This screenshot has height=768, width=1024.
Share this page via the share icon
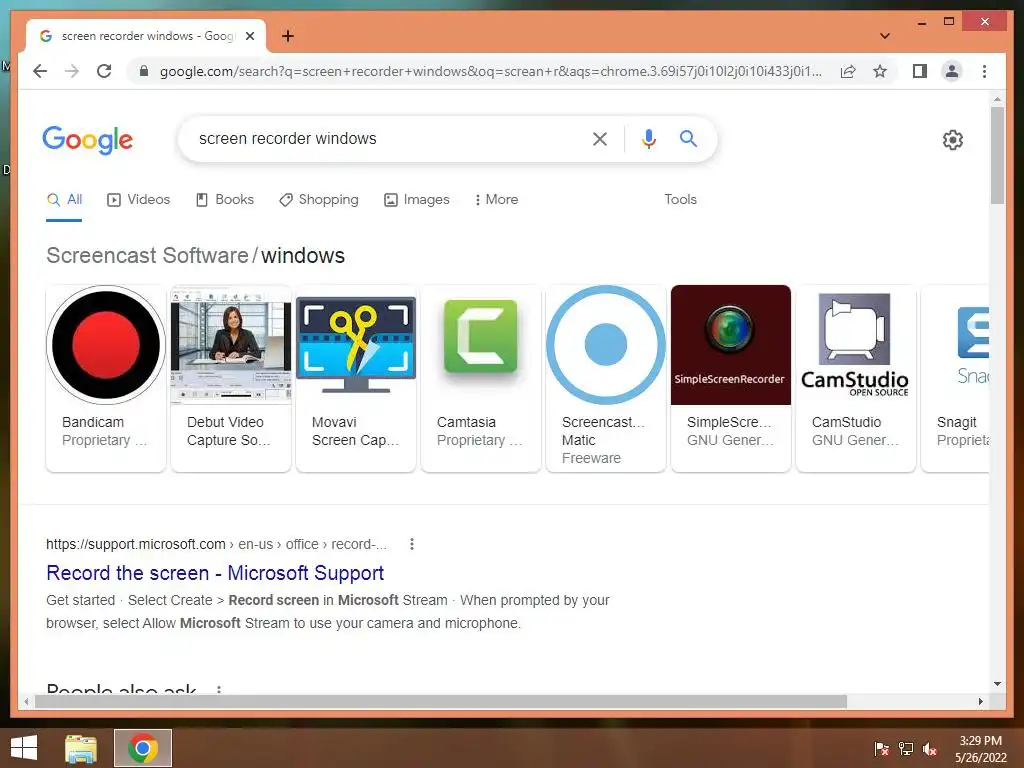848,71
